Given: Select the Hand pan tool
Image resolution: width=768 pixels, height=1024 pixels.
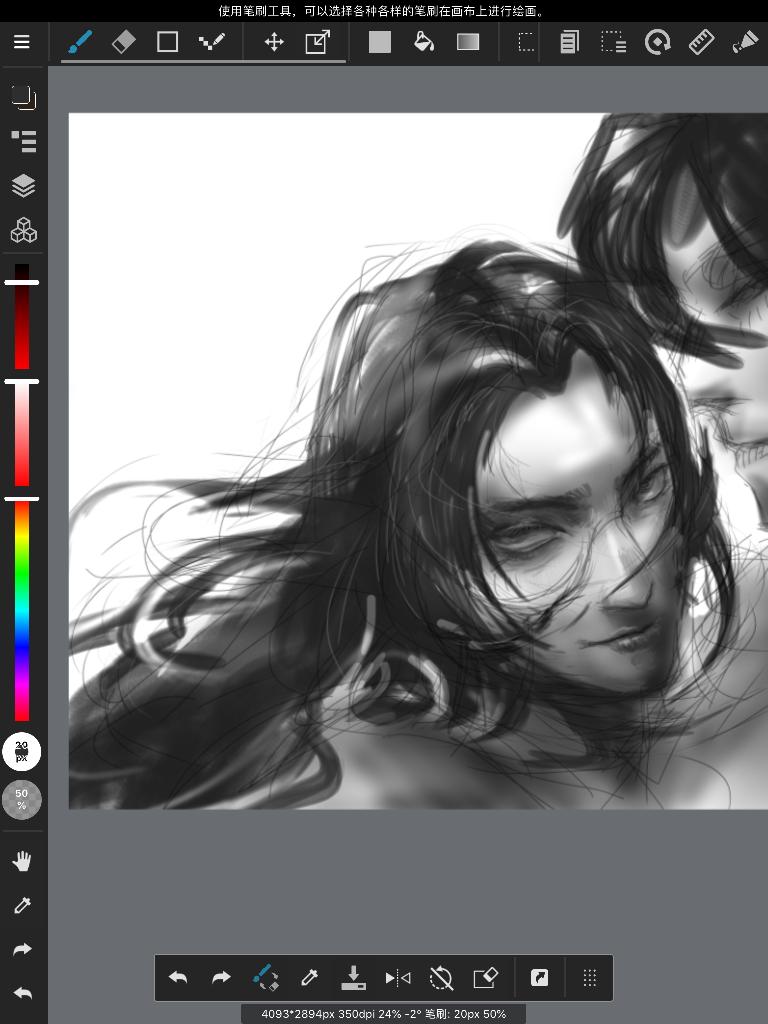Looking at the screenshot, I should pyautogui.click(x=22, y=861).
